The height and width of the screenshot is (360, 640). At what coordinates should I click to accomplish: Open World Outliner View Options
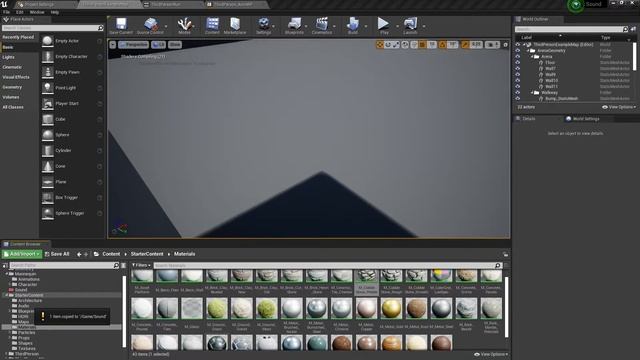[x=619, y=107]
